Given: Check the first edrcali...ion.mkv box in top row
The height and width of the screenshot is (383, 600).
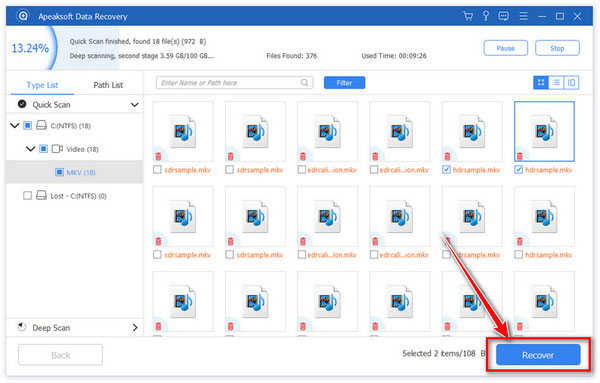Looking at the screenshot, I should (x=302, y=169).
